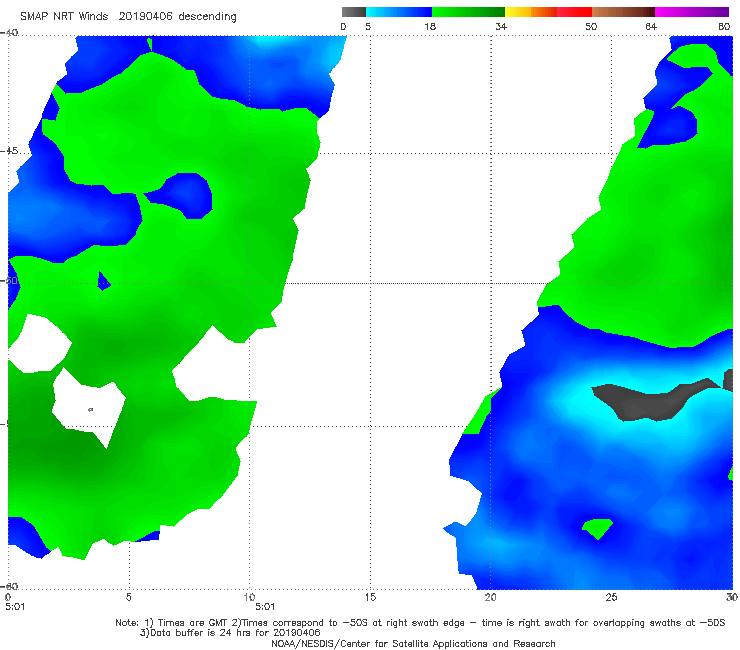Click the small green patch near longitude 25 bottom

point(597,528)
